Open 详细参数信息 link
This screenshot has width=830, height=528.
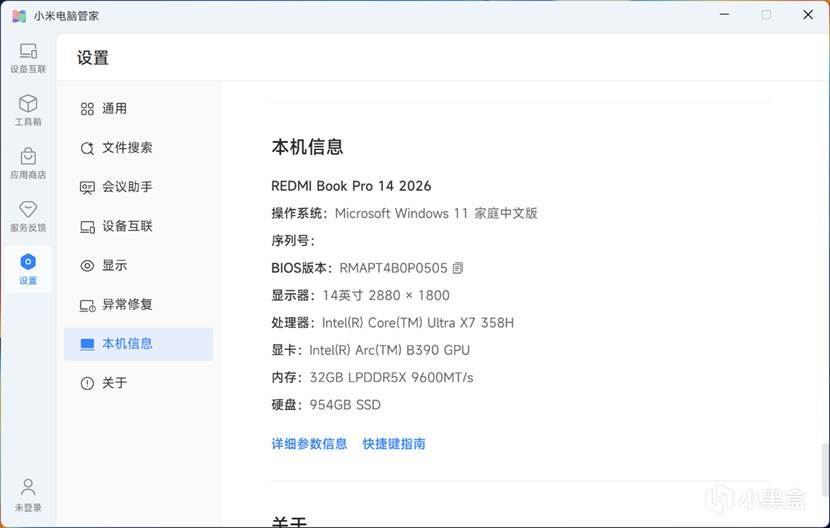pyautogui.click(x=309, y=444)
